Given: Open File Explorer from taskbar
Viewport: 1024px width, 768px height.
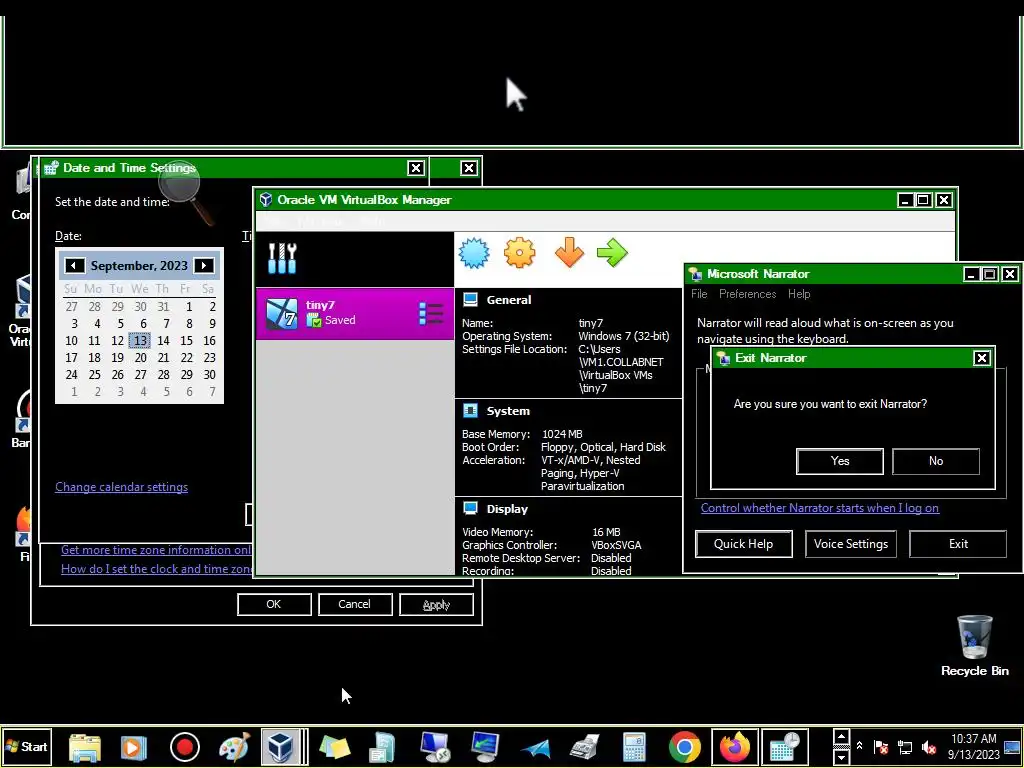Looking at the screenshot, I should tap(85, 747).
